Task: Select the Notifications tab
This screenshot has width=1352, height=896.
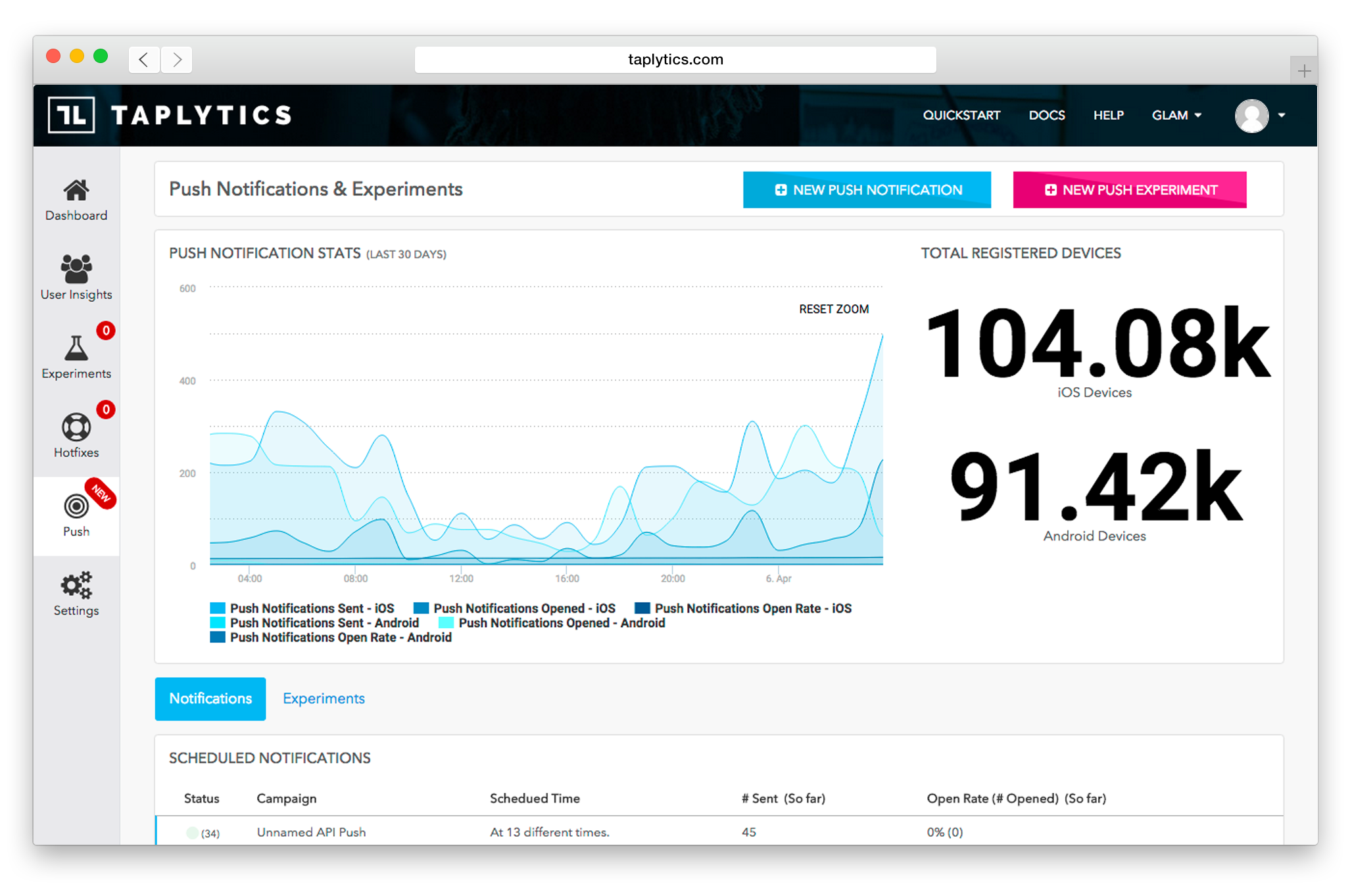Action: tap(210, 699)
